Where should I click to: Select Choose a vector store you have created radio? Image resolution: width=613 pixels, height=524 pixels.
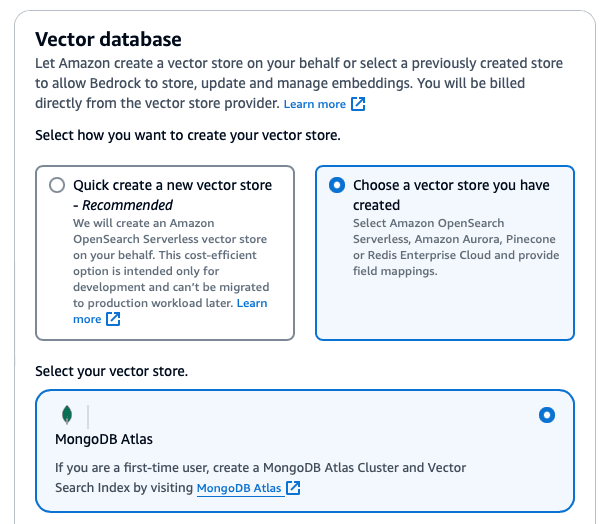(337, 185)
